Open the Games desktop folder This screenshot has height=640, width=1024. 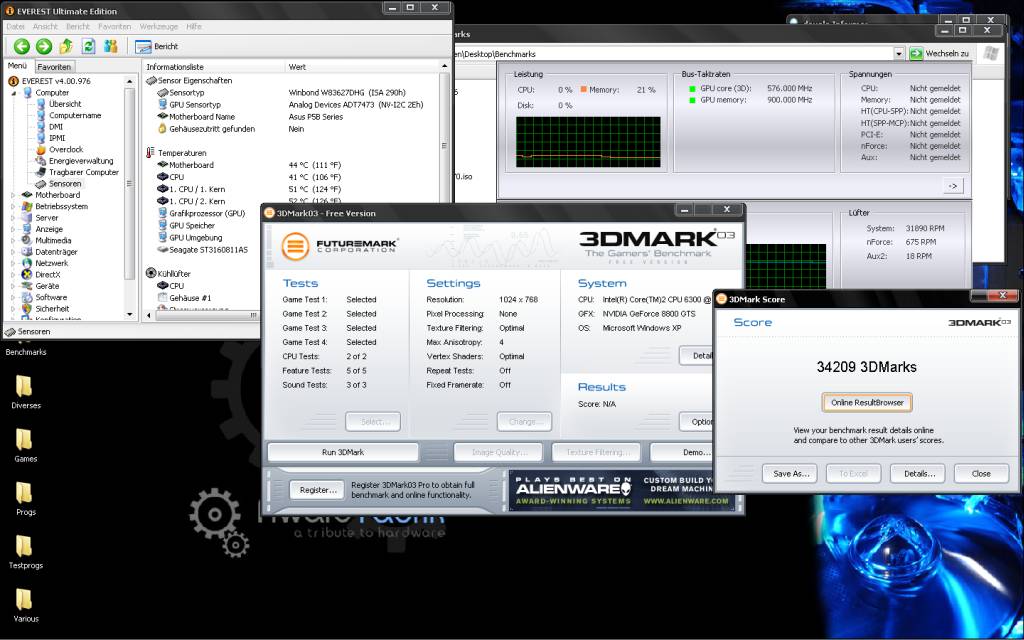pyautogui.click(x=25, y=445)
